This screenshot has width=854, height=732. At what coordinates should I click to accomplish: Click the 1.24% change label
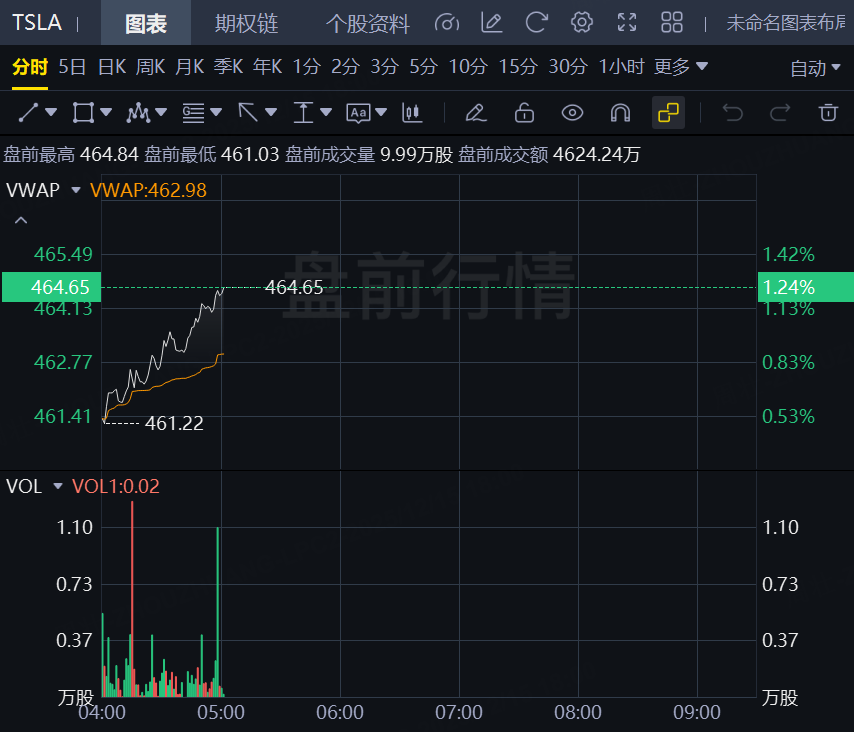pyautogui.click(x=806, y=287)
